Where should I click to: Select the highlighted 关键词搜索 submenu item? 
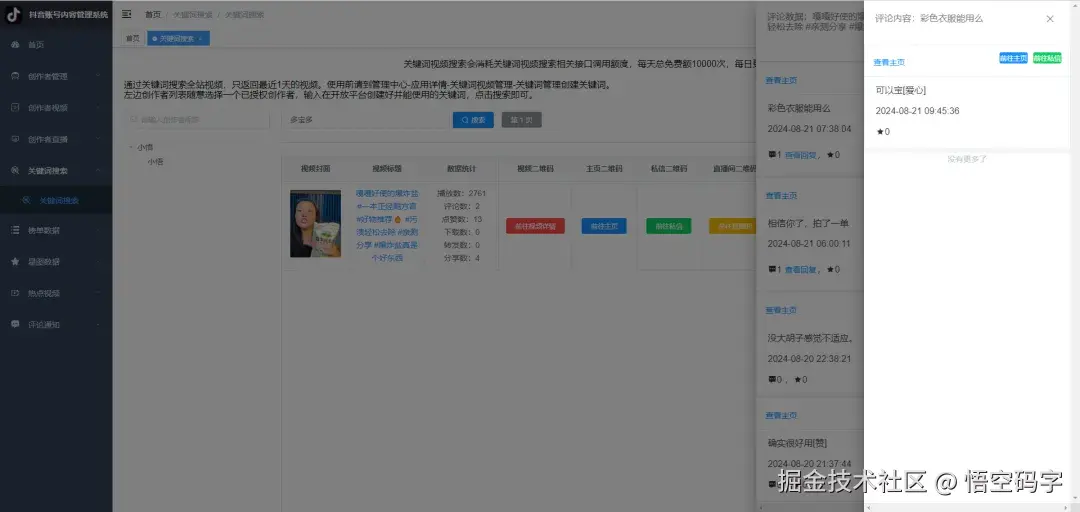[56, 201]
